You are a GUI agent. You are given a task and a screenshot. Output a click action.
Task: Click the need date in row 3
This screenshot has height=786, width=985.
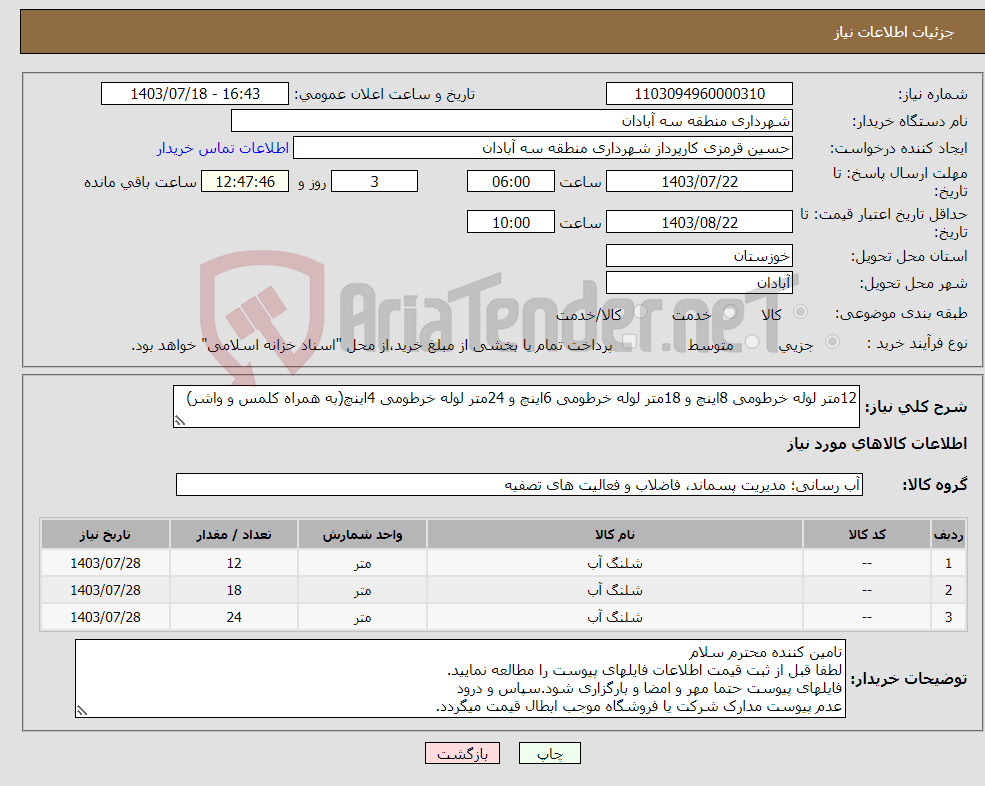(105, 617)
